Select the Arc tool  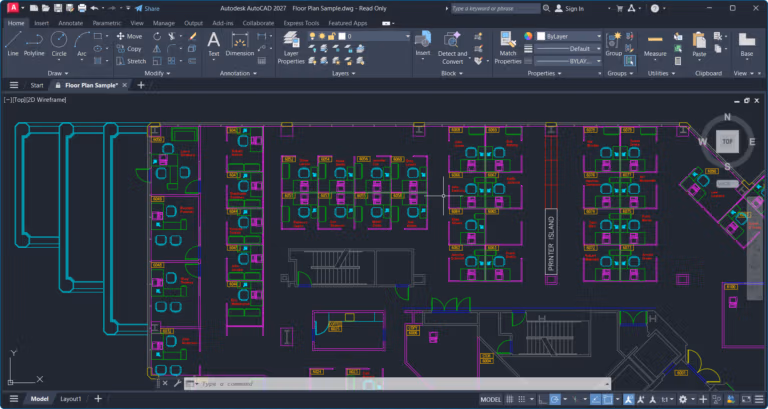pyautogui.click(x=82, y=45)
